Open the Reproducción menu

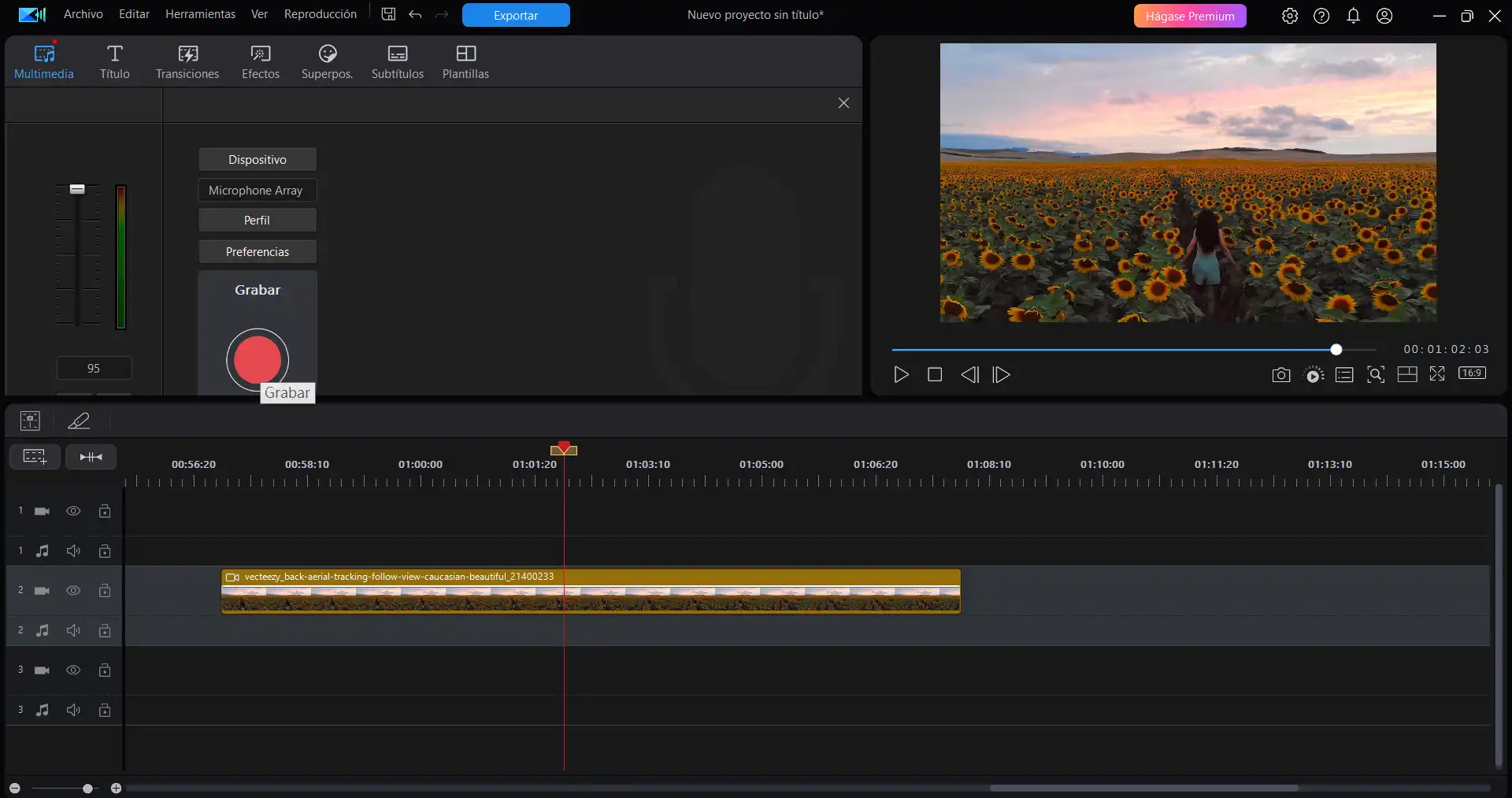(x=320, y=13)
